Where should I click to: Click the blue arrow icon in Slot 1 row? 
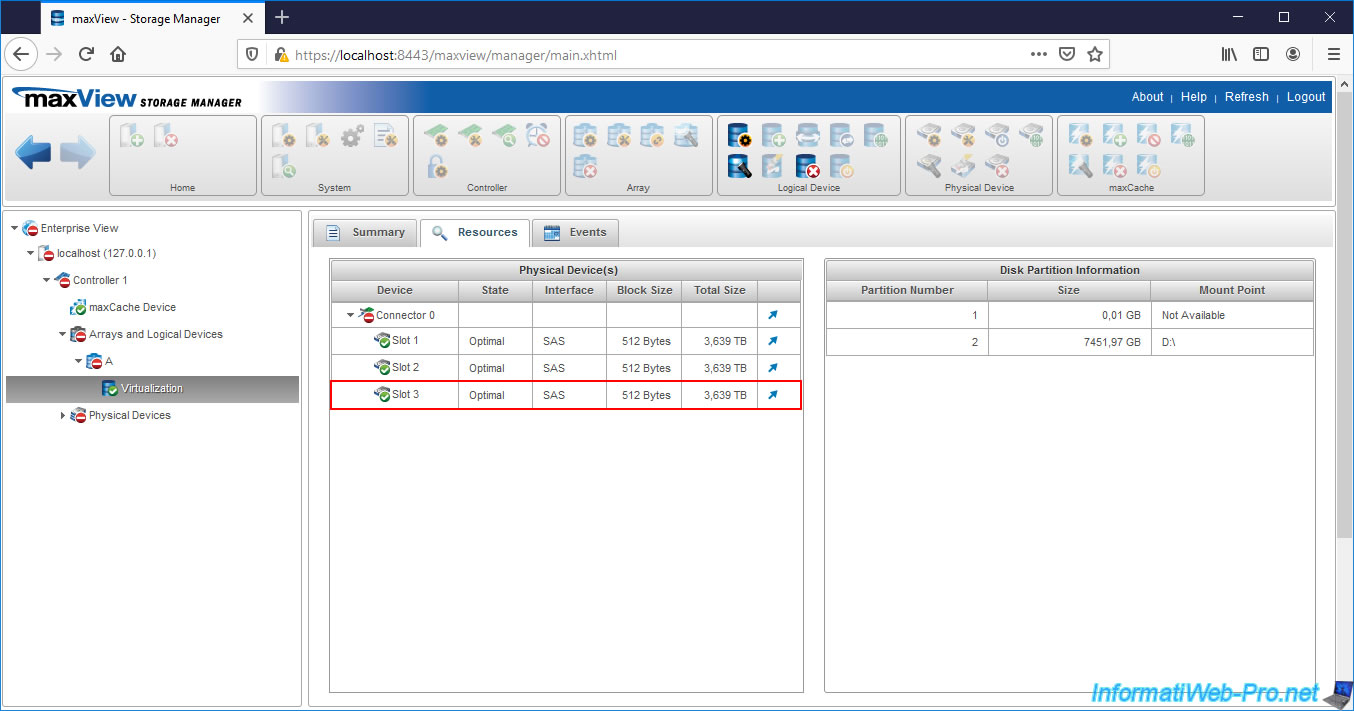point(772,341)
